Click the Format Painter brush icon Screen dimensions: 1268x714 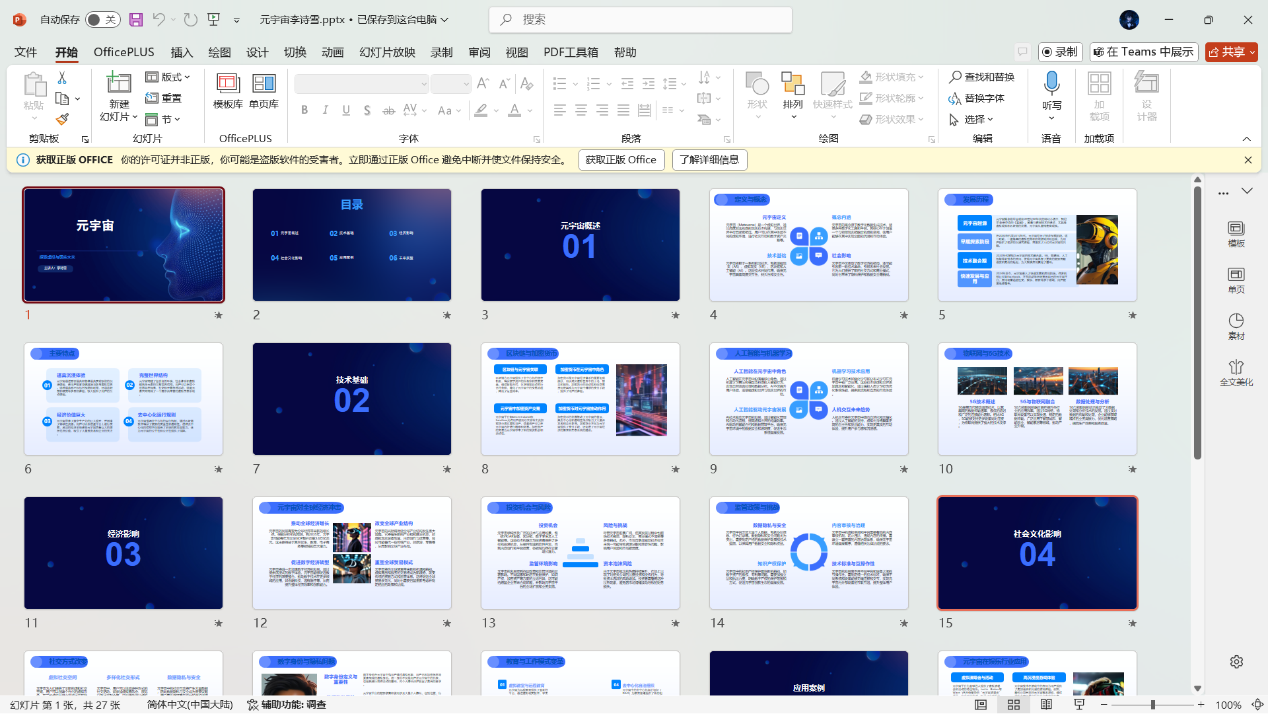pos(62,119)
